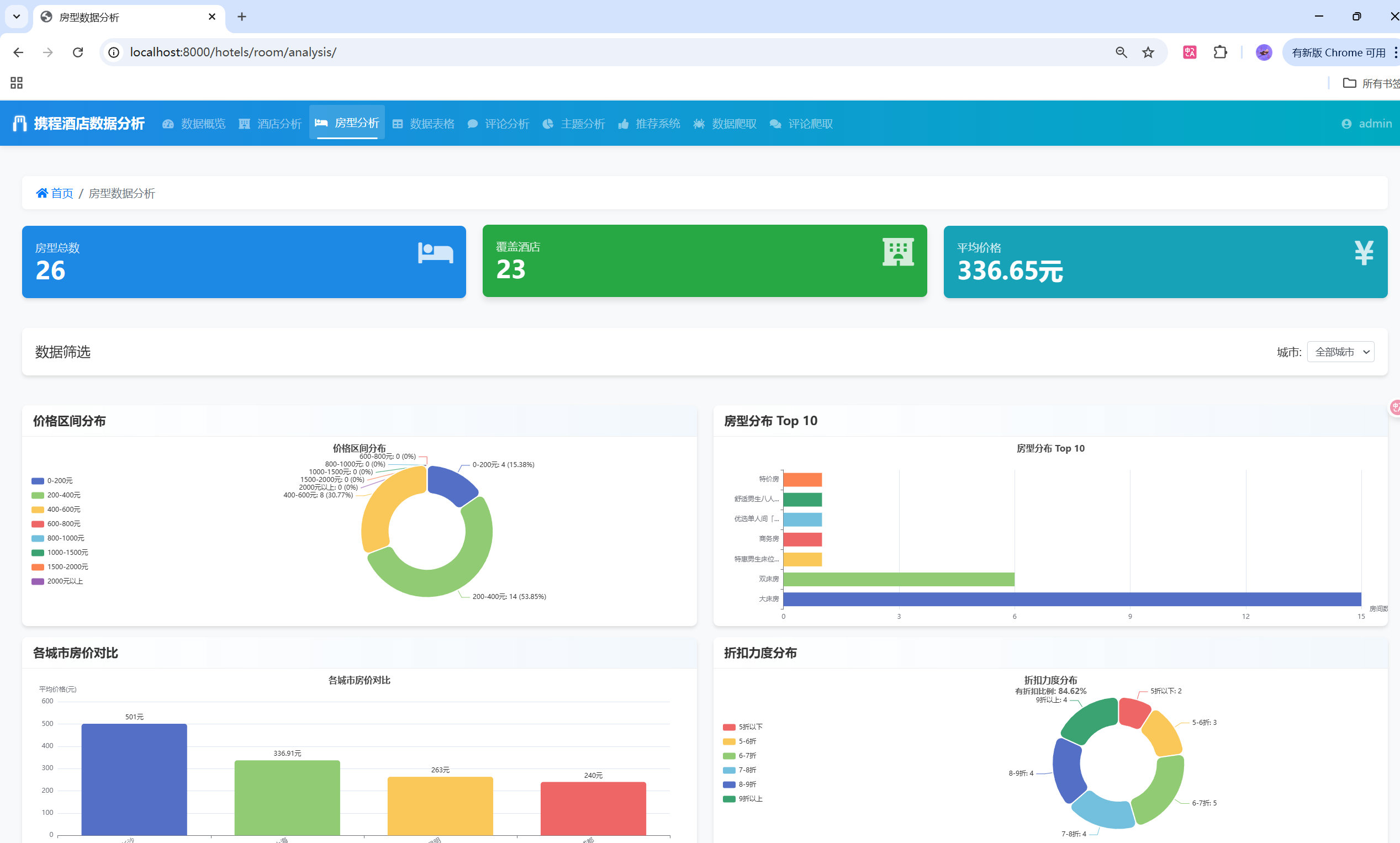Click the Google Translate extension icon

[x=1189, y=52]
